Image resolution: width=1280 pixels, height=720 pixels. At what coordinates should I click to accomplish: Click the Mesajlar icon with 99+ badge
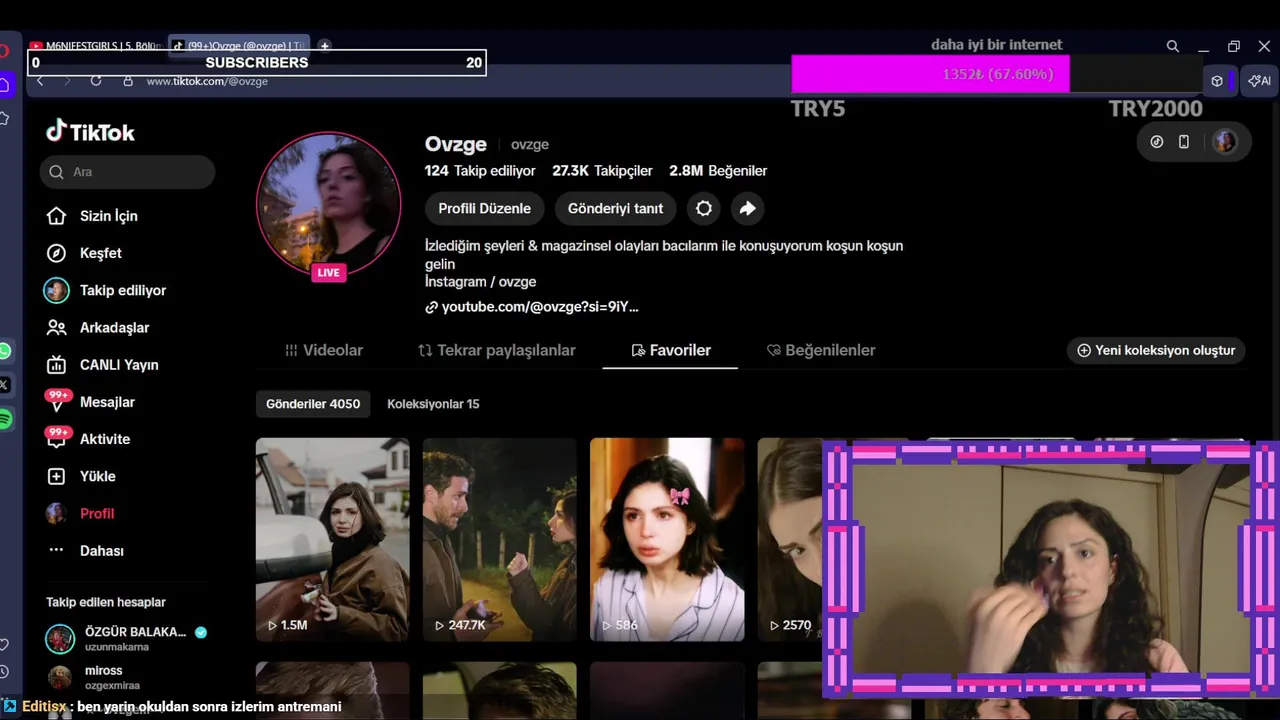coord(58,401)
